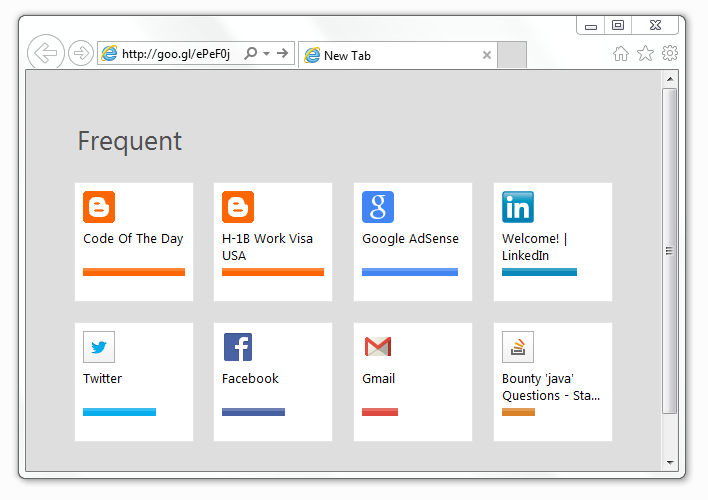The width and height of the screenshot is (708, 500).
Task: Open the Twitter tile title
Action: pyautogui.click(x=102, y=379)
